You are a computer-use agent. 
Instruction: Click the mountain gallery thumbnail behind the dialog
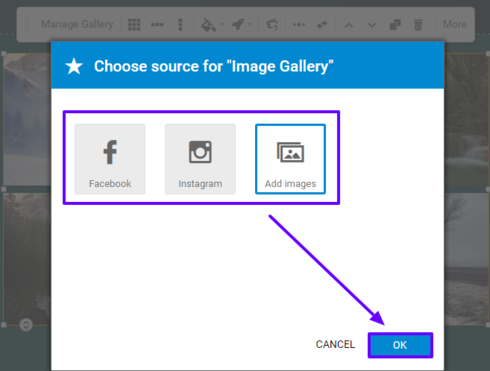tap(27, 119)
